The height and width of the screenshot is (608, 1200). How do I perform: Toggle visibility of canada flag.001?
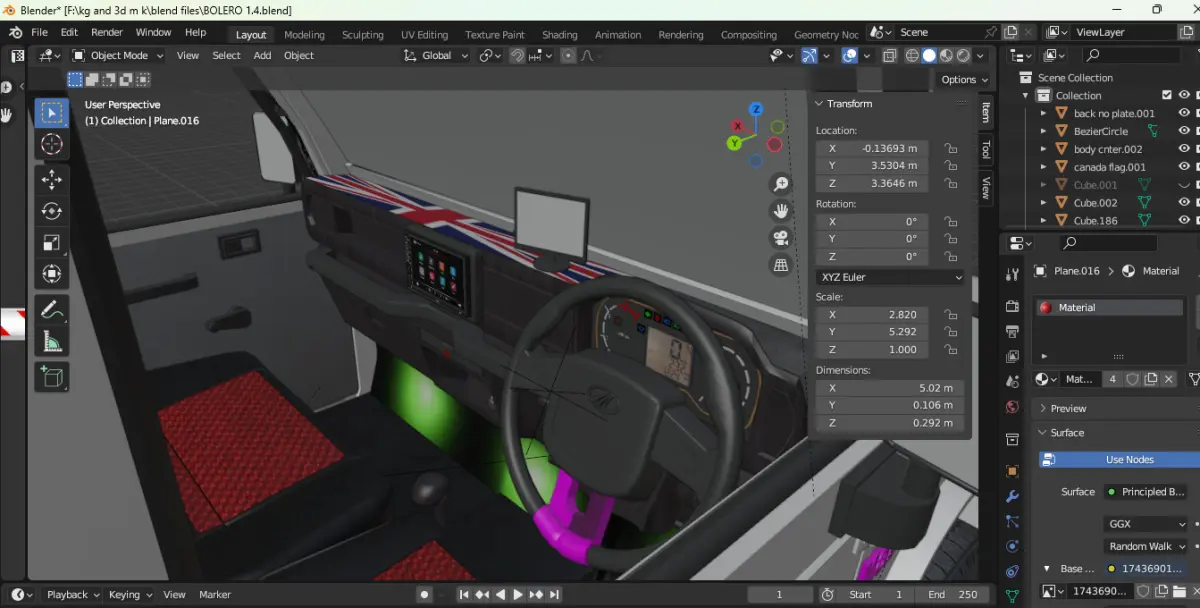coord(1184,167)
